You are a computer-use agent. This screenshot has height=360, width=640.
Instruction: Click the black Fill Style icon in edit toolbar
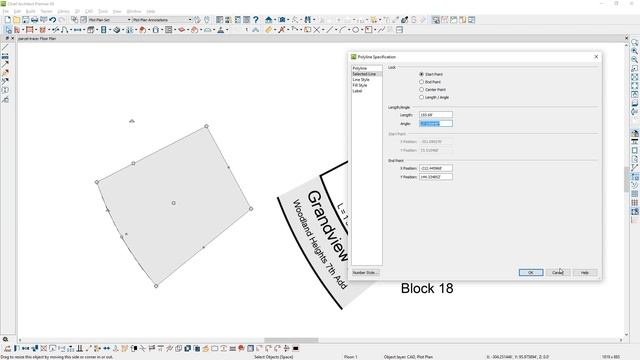tap(296, 348)
